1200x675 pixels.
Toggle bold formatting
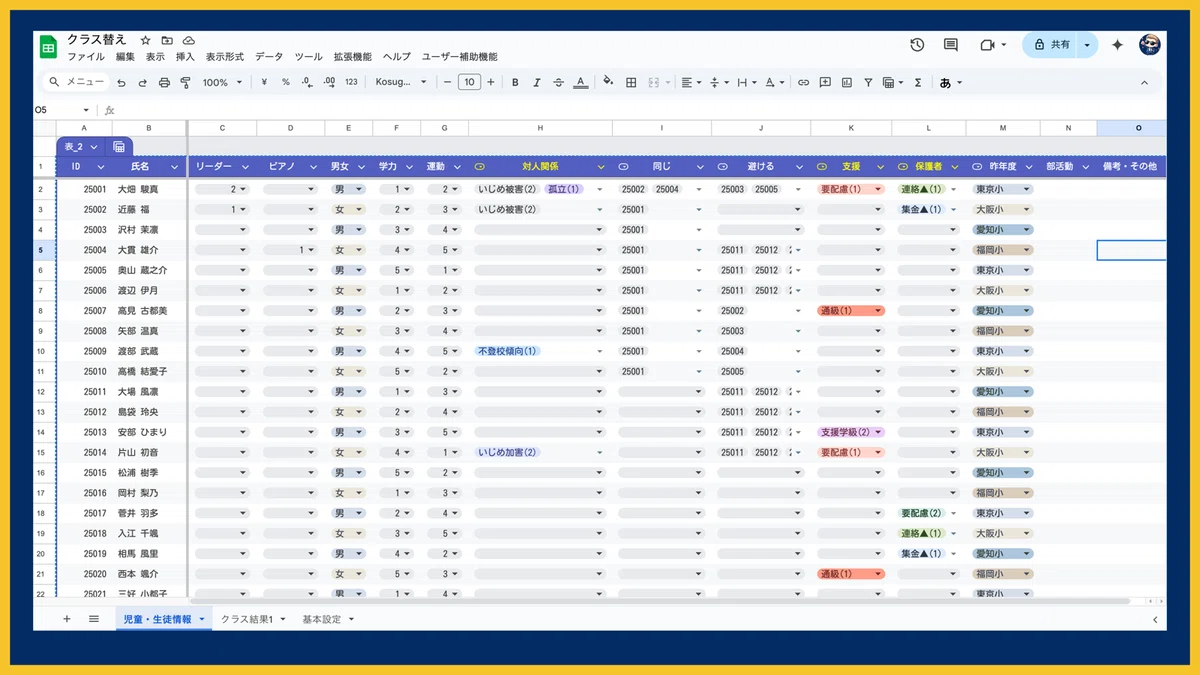[515, 82]
